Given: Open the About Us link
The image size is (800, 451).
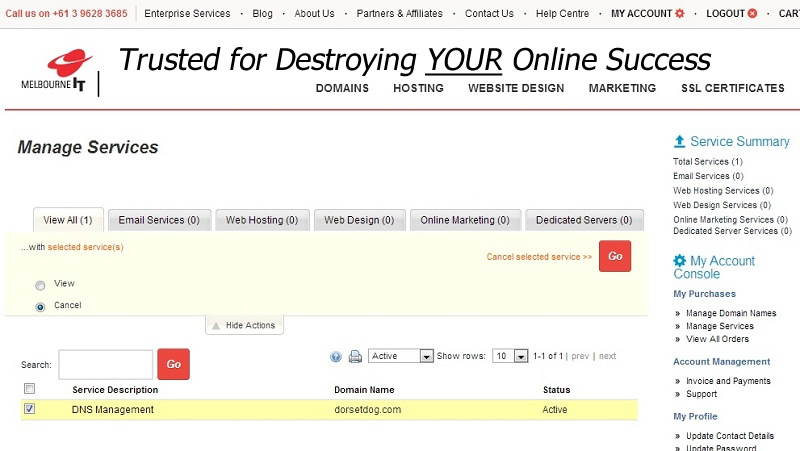Looking at the screenshot, I should (314, 14).
